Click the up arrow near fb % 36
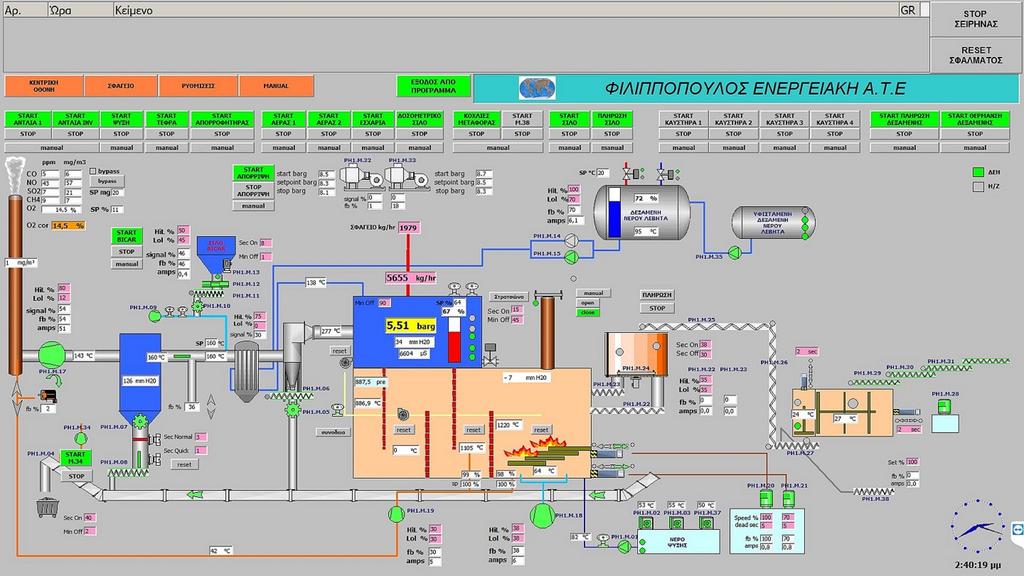 click(211, 400)
